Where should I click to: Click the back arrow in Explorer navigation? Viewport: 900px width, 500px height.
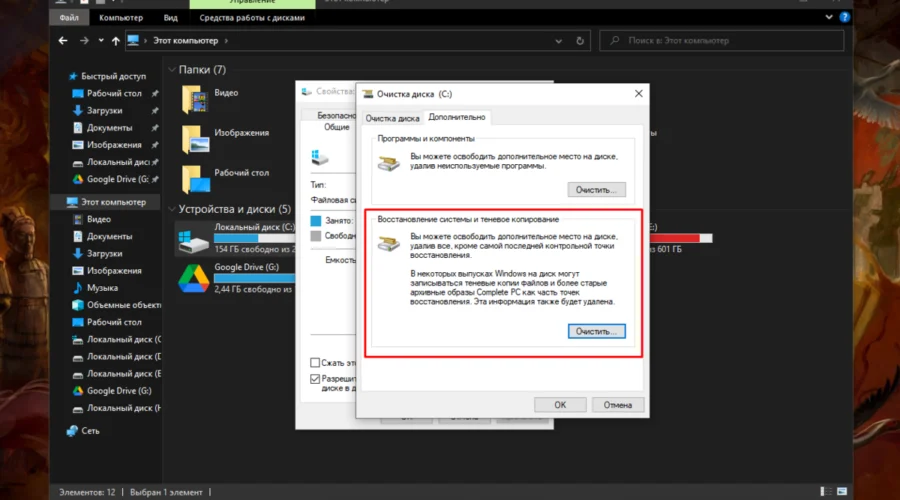click(64, 41)
